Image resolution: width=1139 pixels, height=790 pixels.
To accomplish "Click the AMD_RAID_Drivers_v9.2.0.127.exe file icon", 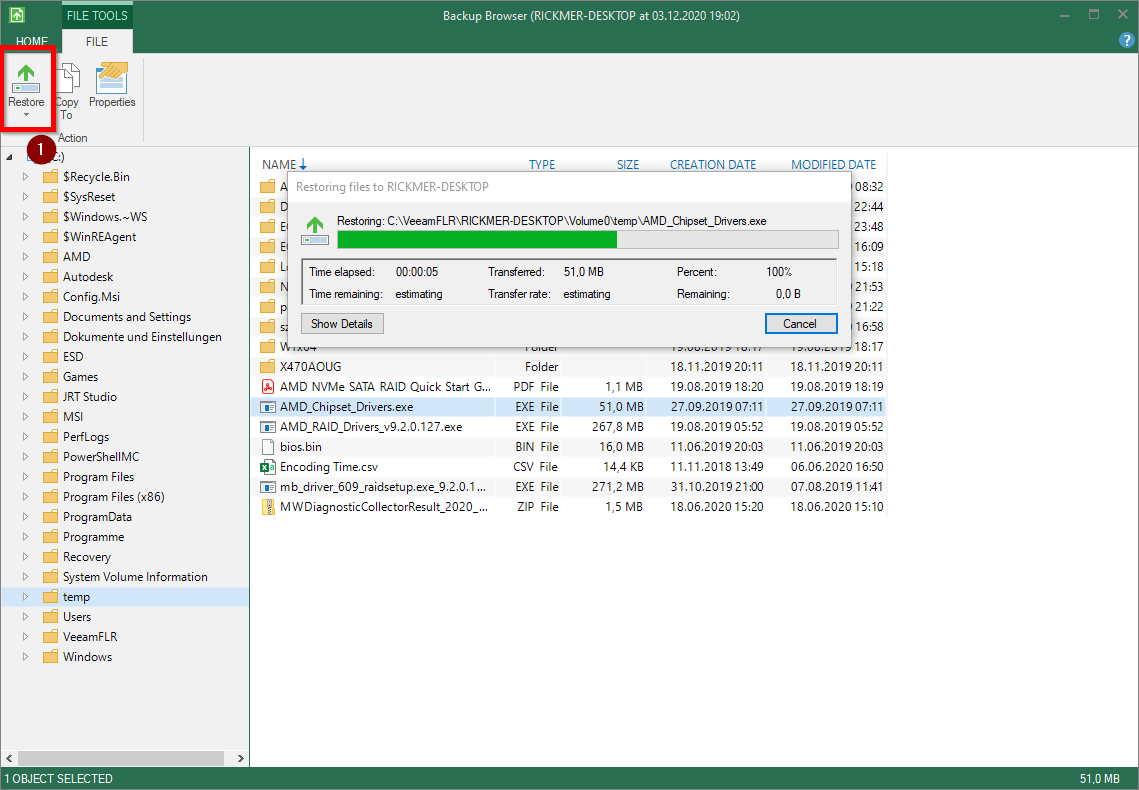I will [x=267, y=427].
